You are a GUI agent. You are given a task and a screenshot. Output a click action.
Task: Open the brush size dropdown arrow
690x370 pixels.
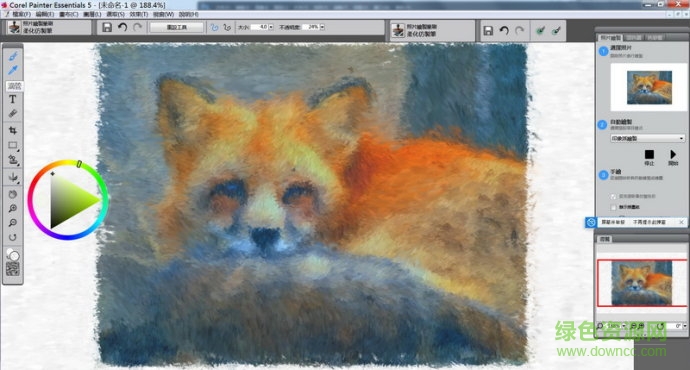pos(271,27)
